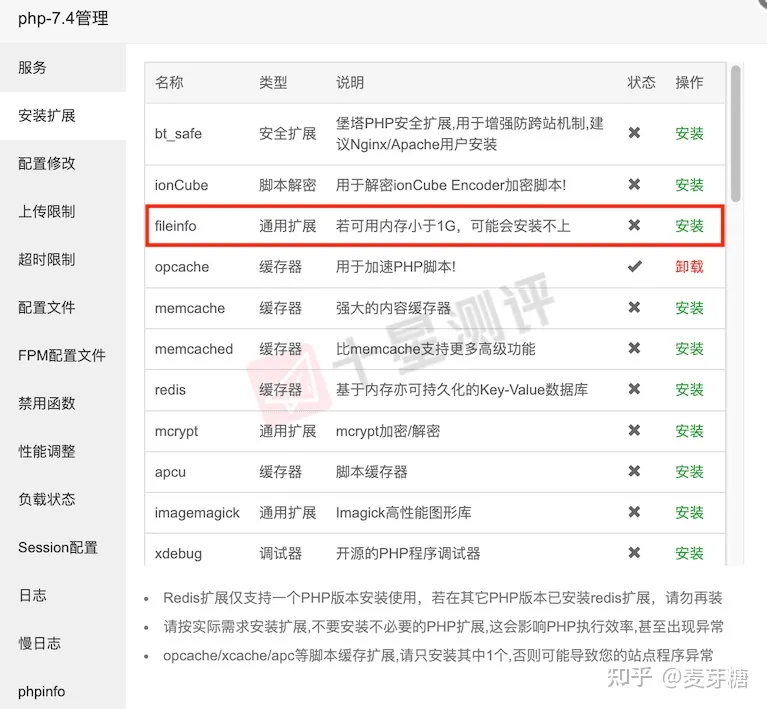Click the php-7.4管理 window title
This screenshot has width=767, height=709.
click(63, 19)
